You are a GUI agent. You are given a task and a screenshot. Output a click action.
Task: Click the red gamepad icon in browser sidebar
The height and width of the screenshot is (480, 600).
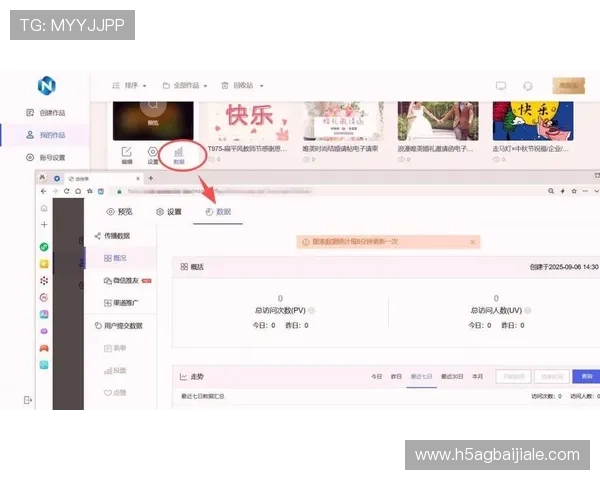(44, 348)
